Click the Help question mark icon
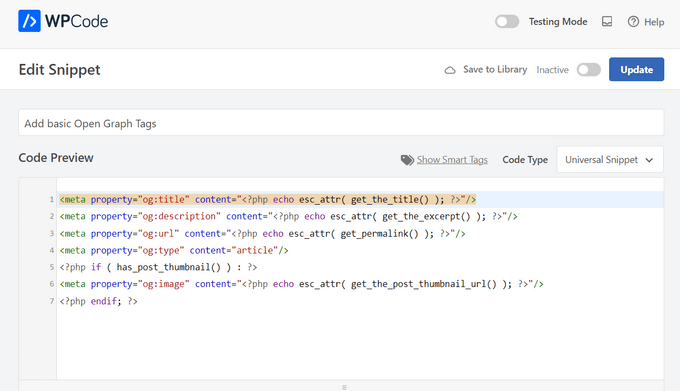The width and height of the screenshot is (680, 391). pyautogui.click(x=633, y=21)
